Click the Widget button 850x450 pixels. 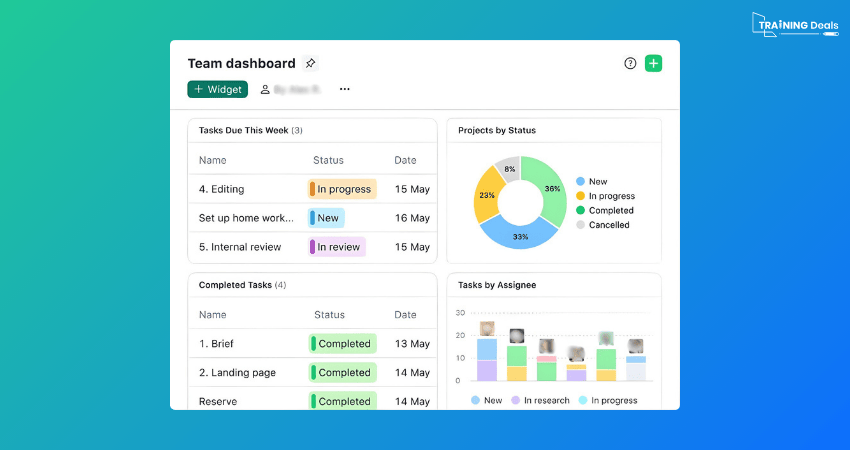click(217, 89)
